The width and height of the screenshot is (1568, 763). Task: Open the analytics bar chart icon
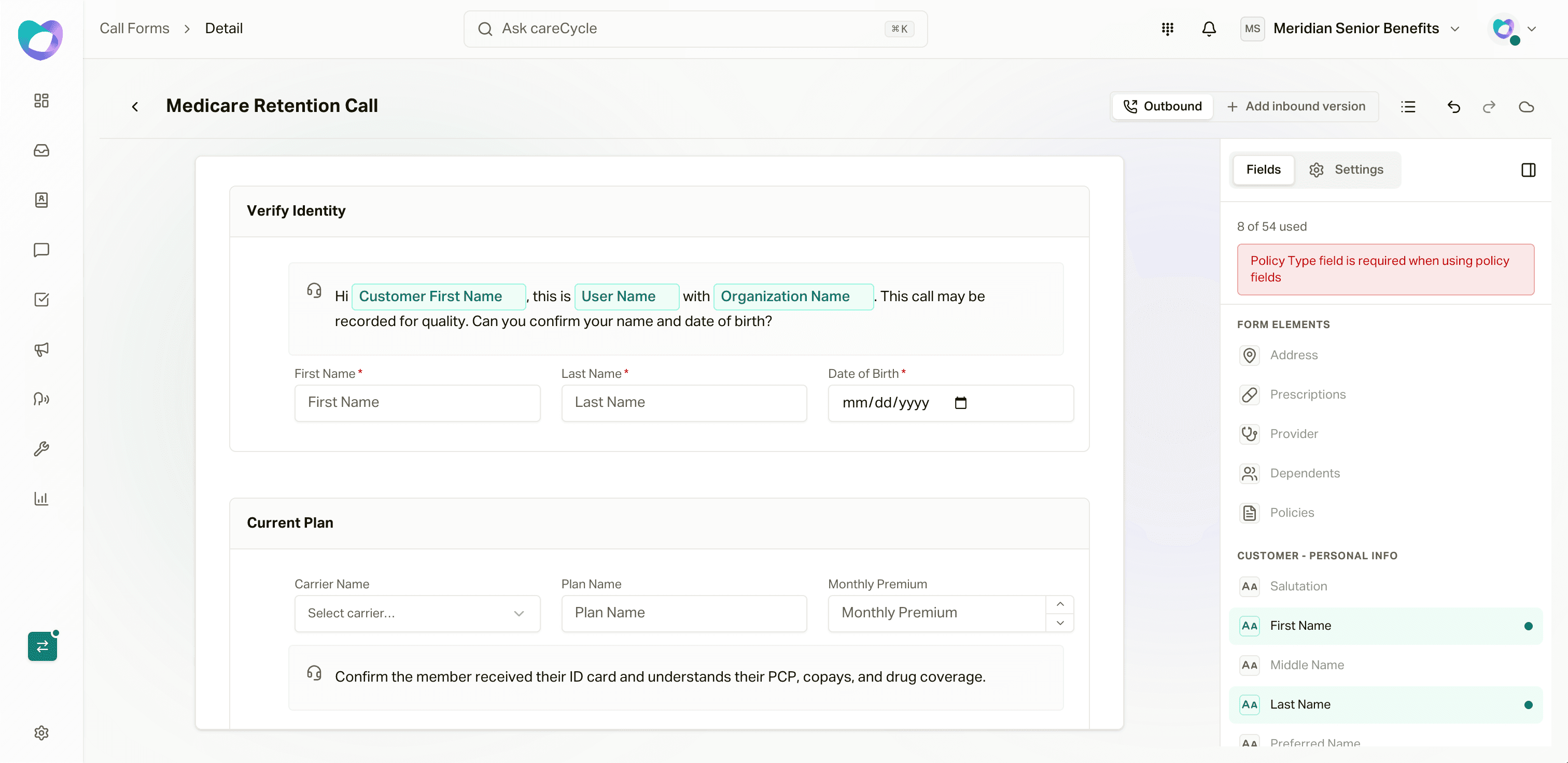click(41, 499)
